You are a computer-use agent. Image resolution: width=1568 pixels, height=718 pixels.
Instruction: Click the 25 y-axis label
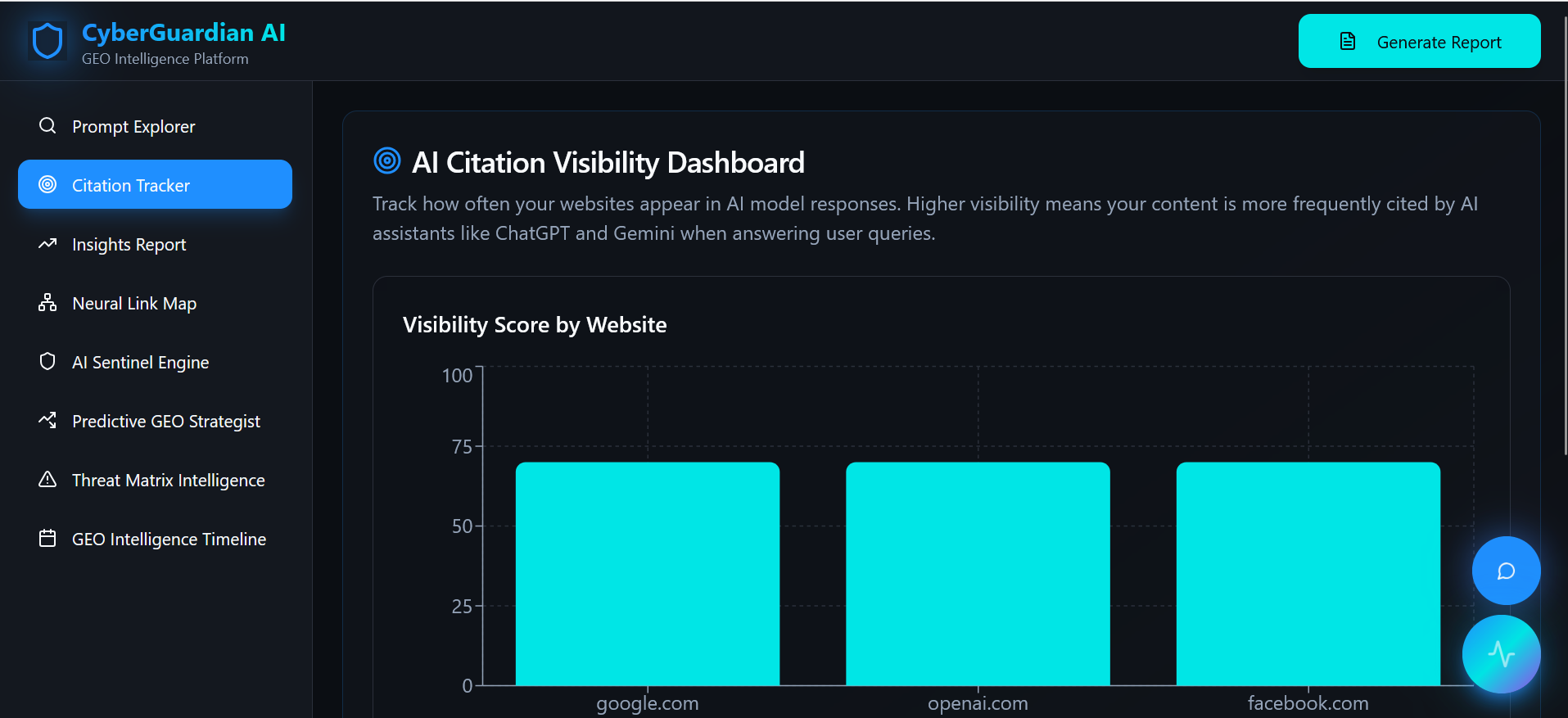pos(463,607)
